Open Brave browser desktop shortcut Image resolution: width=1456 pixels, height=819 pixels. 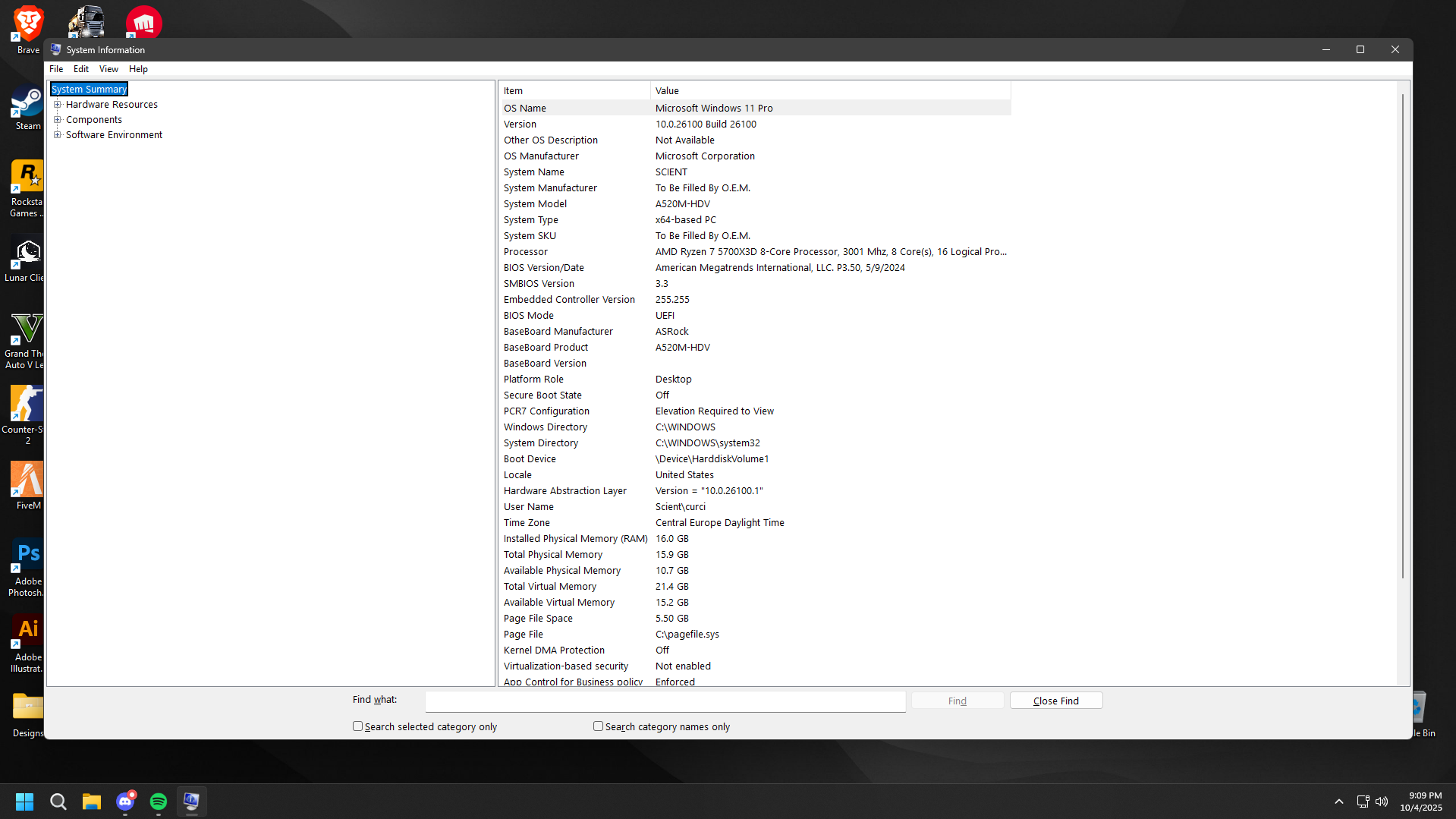point(28,29)
